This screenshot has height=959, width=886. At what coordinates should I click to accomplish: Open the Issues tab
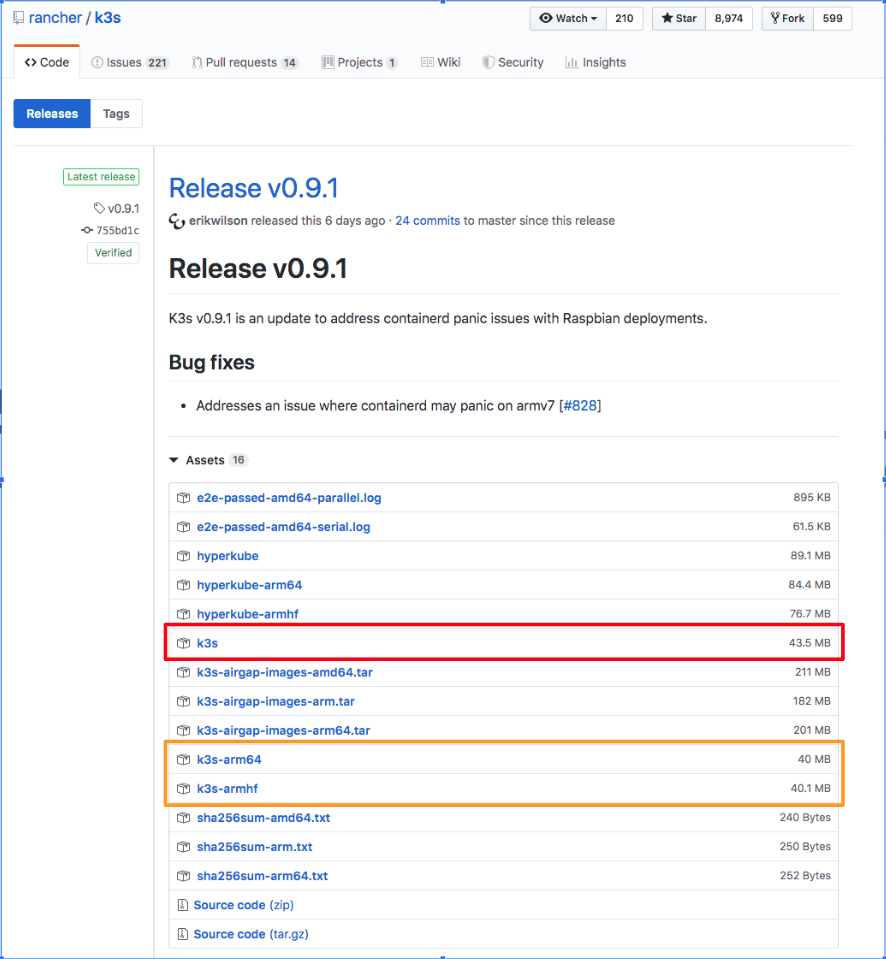130,62
